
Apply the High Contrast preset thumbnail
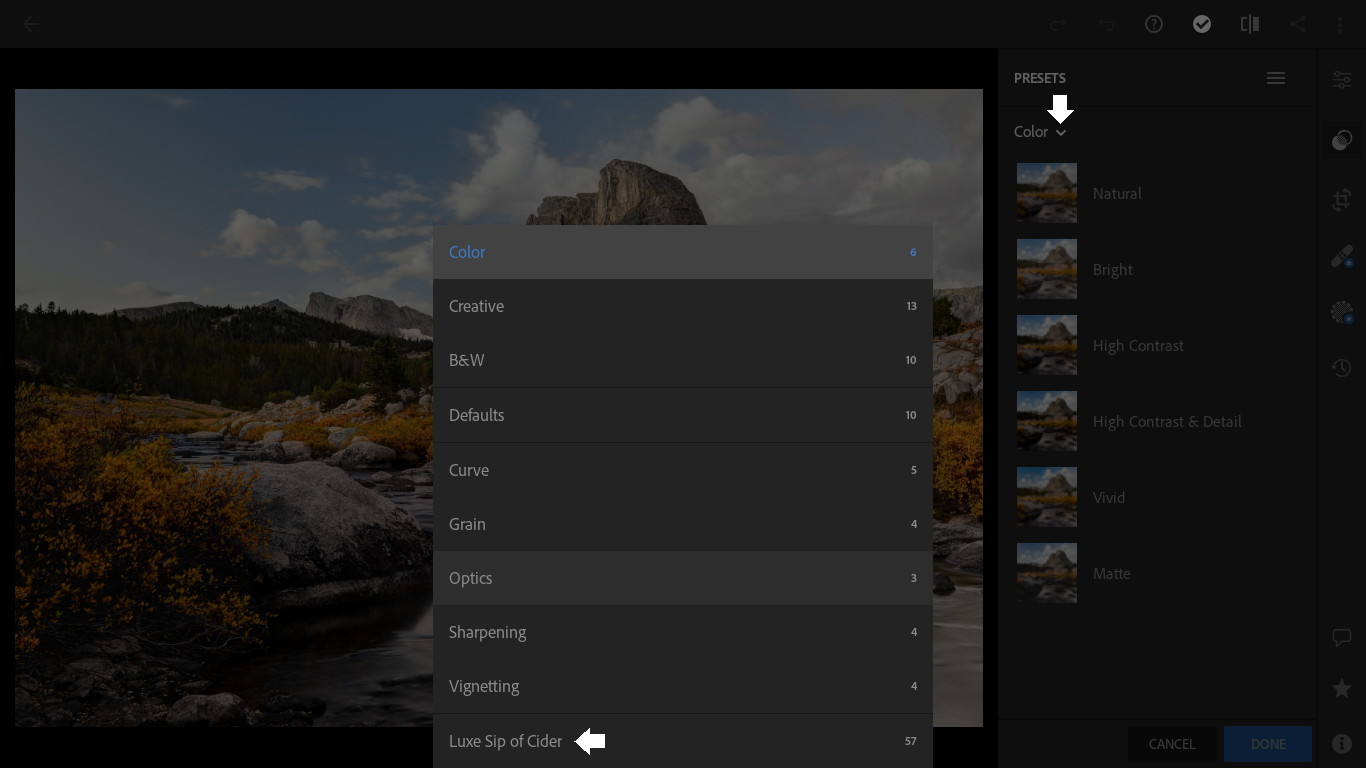[1047, 345]
